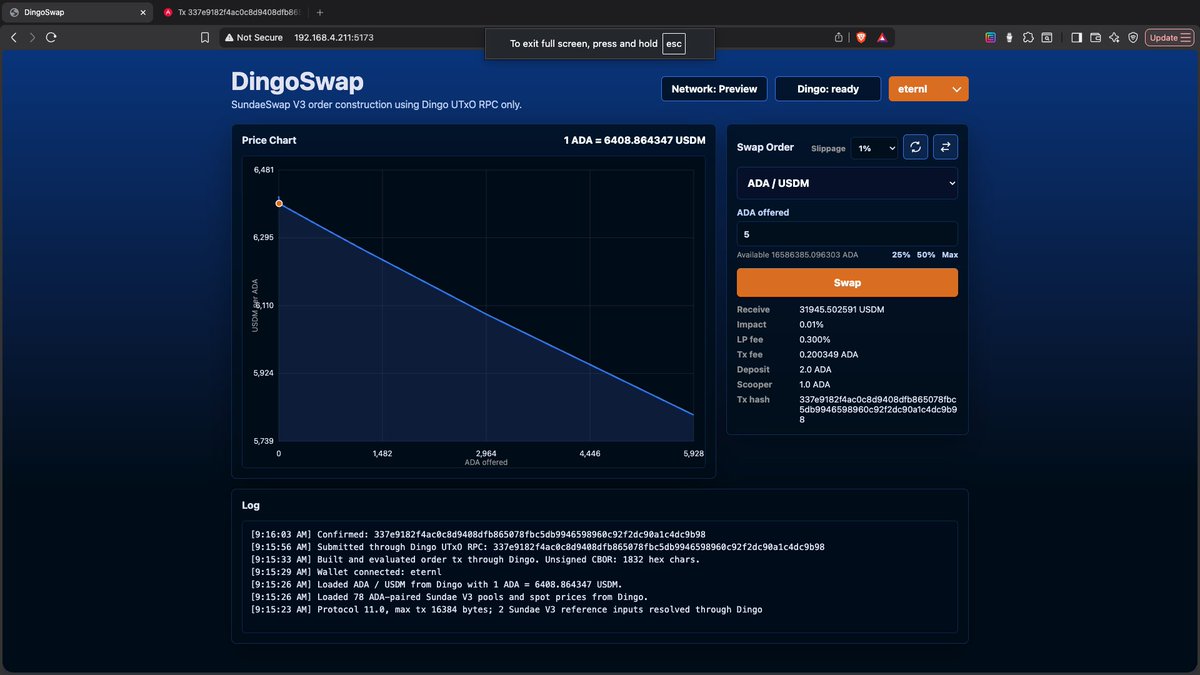1200x675 pixels.
Task: Open the ADA / USDM pair dropdown
Action: (847, 184)
